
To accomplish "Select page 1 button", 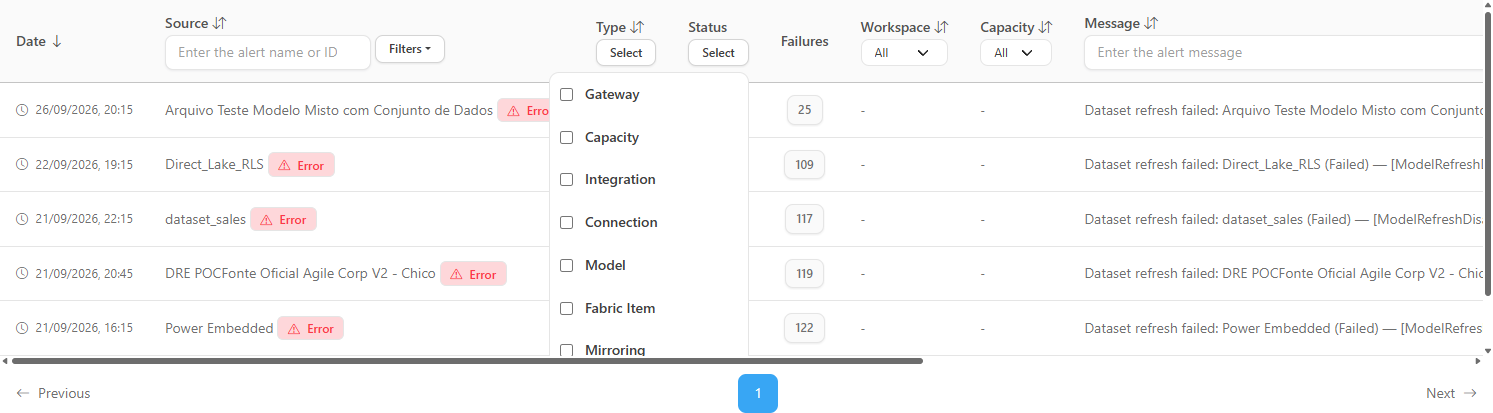I will coord(758,393).
